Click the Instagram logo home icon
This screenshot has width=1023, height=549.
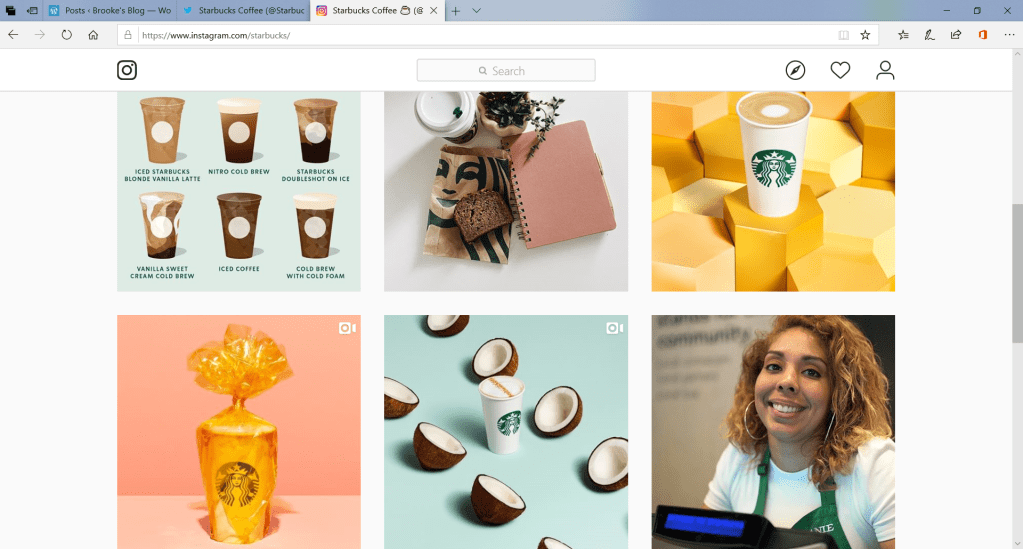(x=127, y=70)
